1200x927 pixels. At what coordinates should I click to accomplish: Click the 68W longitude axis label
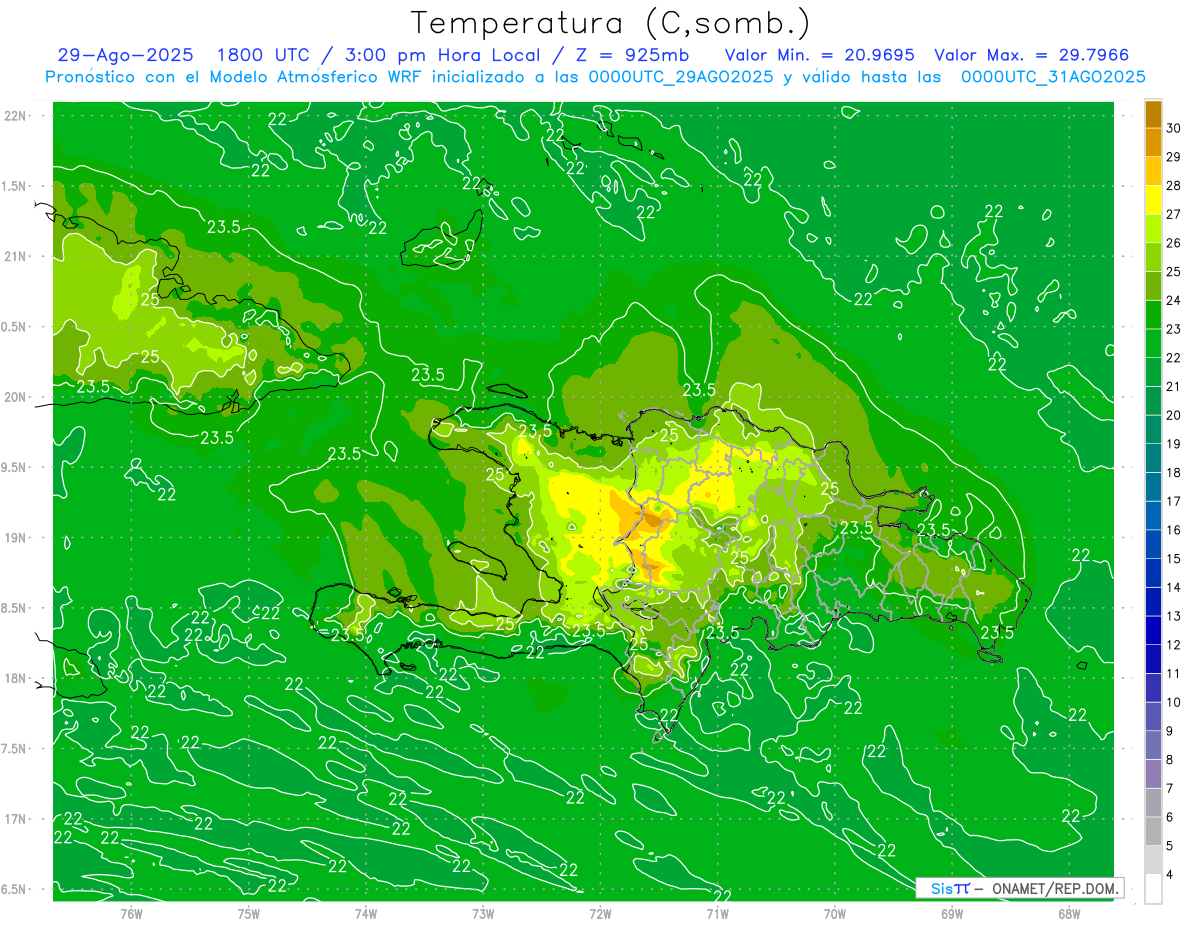tap(1069, 913)
